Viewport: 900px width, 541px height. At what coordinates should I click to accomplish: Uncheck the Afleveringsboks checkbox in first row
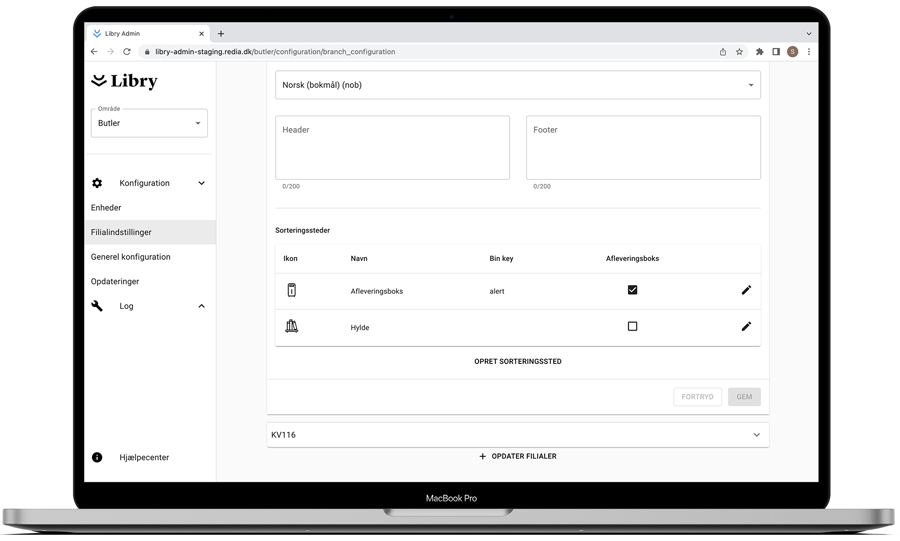[632, 290]
